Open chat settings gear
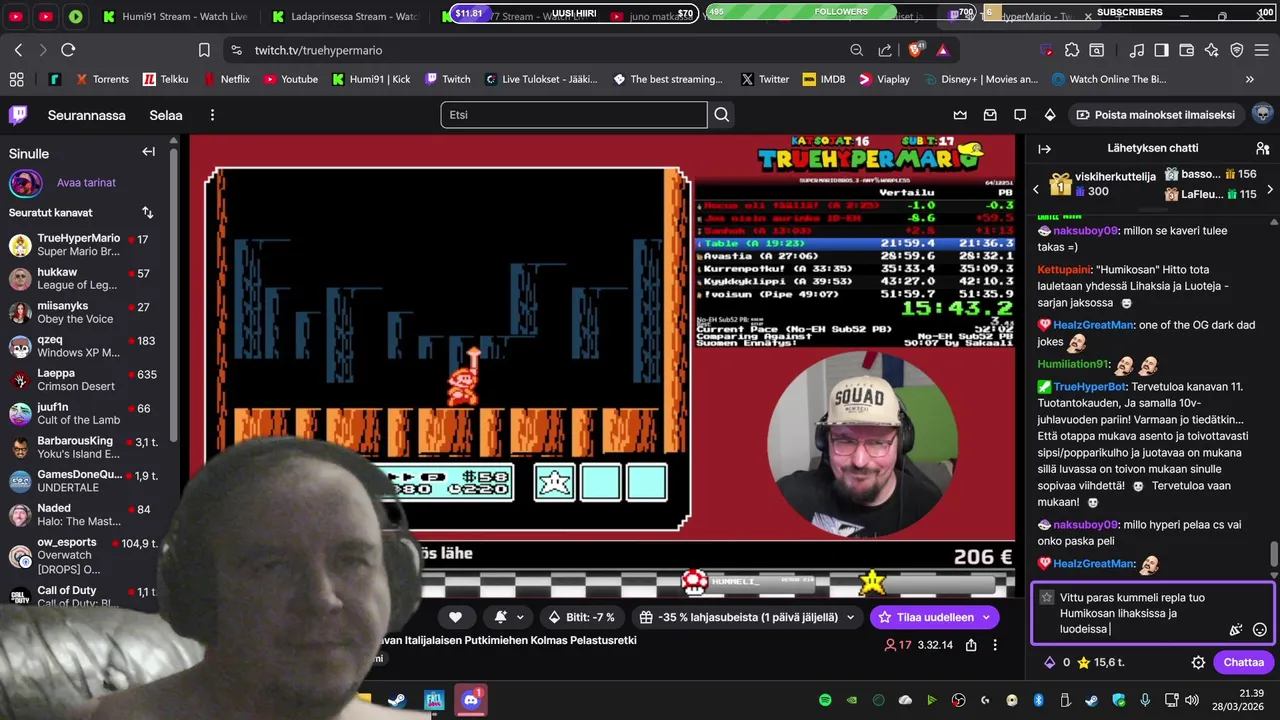 coord(1198,662)
